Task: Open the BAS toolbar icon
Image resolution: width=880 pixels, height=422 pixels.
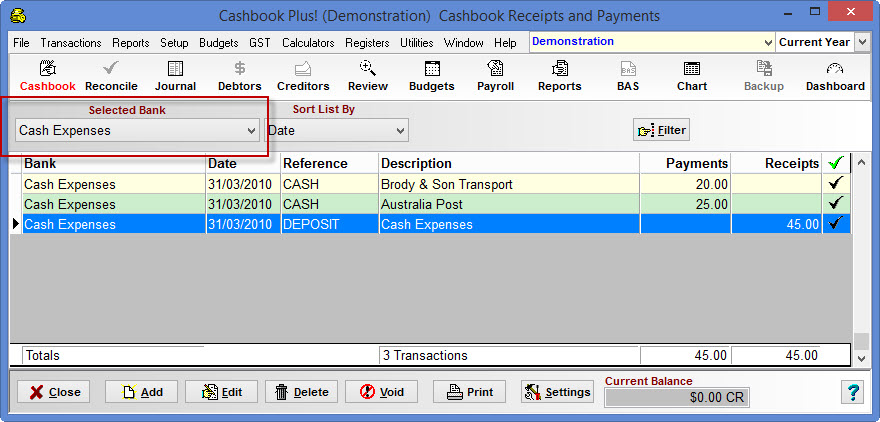Action: point(627,77)
